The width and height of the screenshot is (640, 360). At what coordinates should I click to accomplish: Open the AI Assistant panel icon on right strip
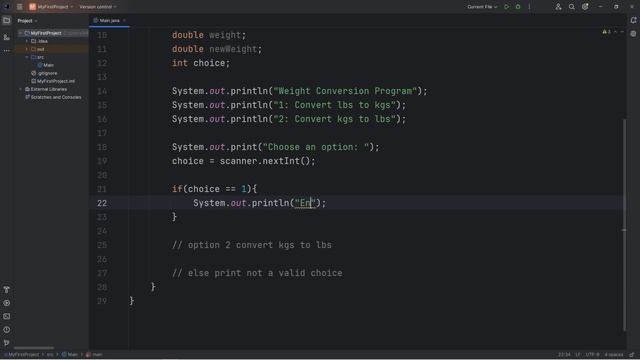point(633,34)
